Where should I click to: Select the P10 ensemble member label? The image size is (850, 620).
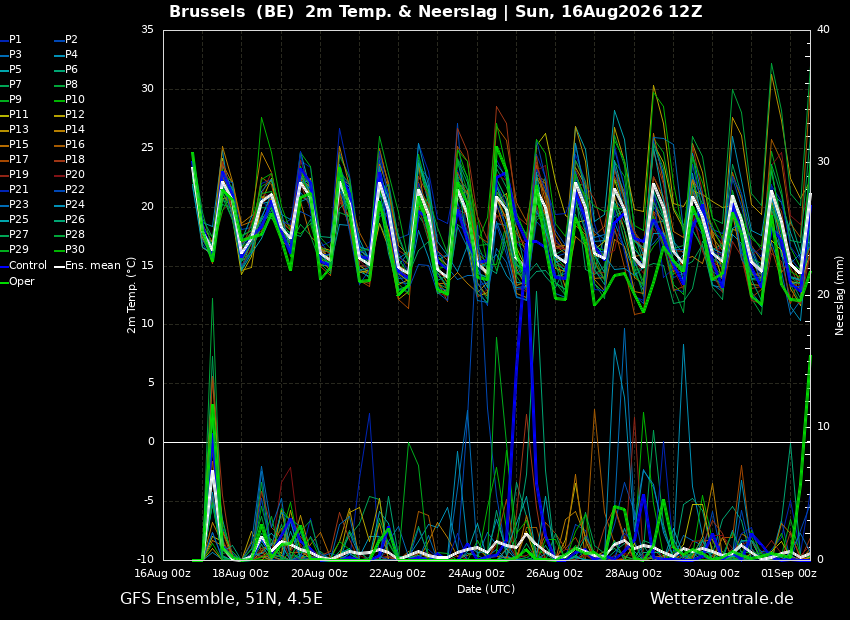[69, 100]
